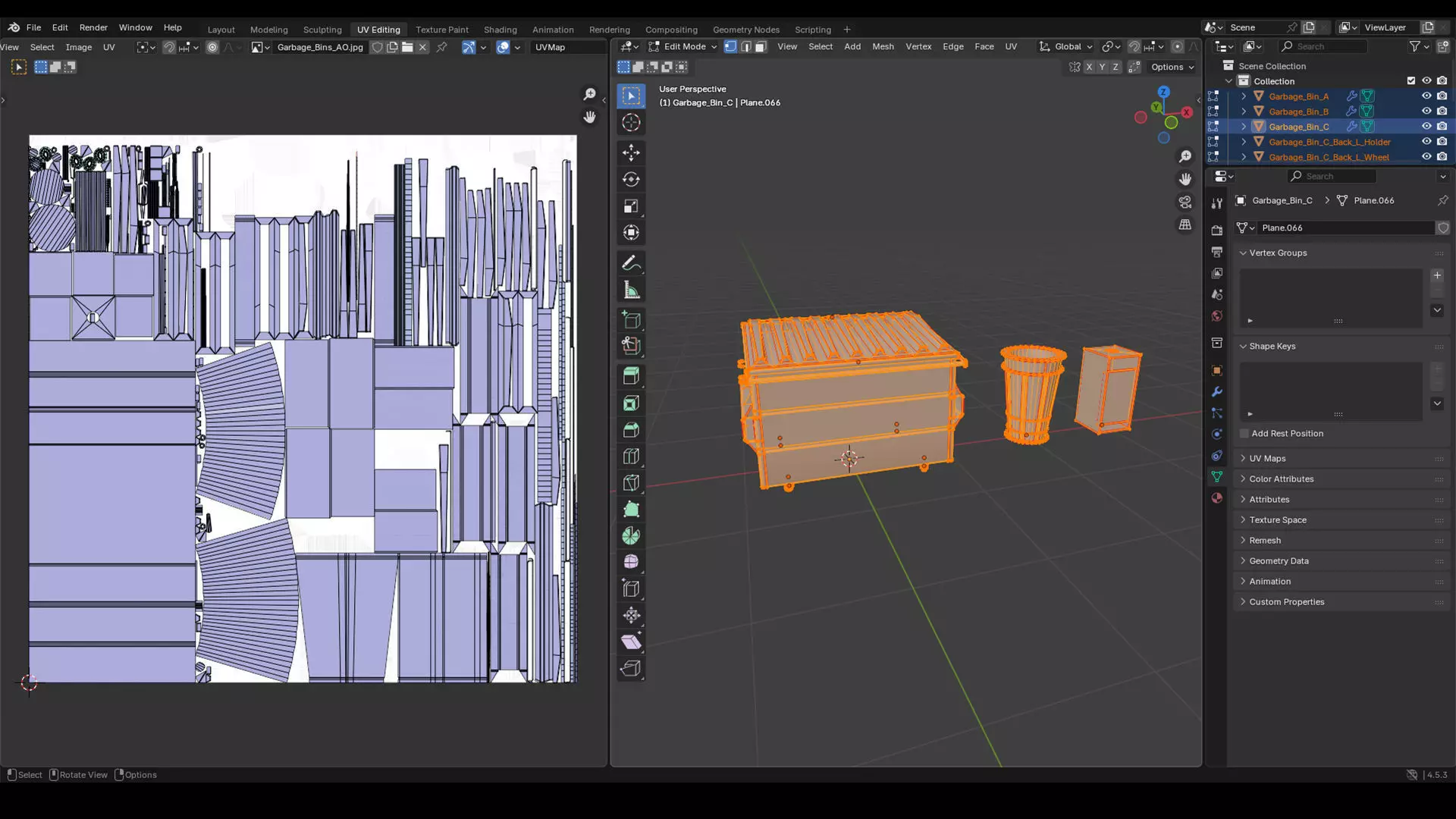The width and height of the screenshot is (1456, 819).
Task: Select the Shrink/Fatten tool
Action: tap(631, 615)
